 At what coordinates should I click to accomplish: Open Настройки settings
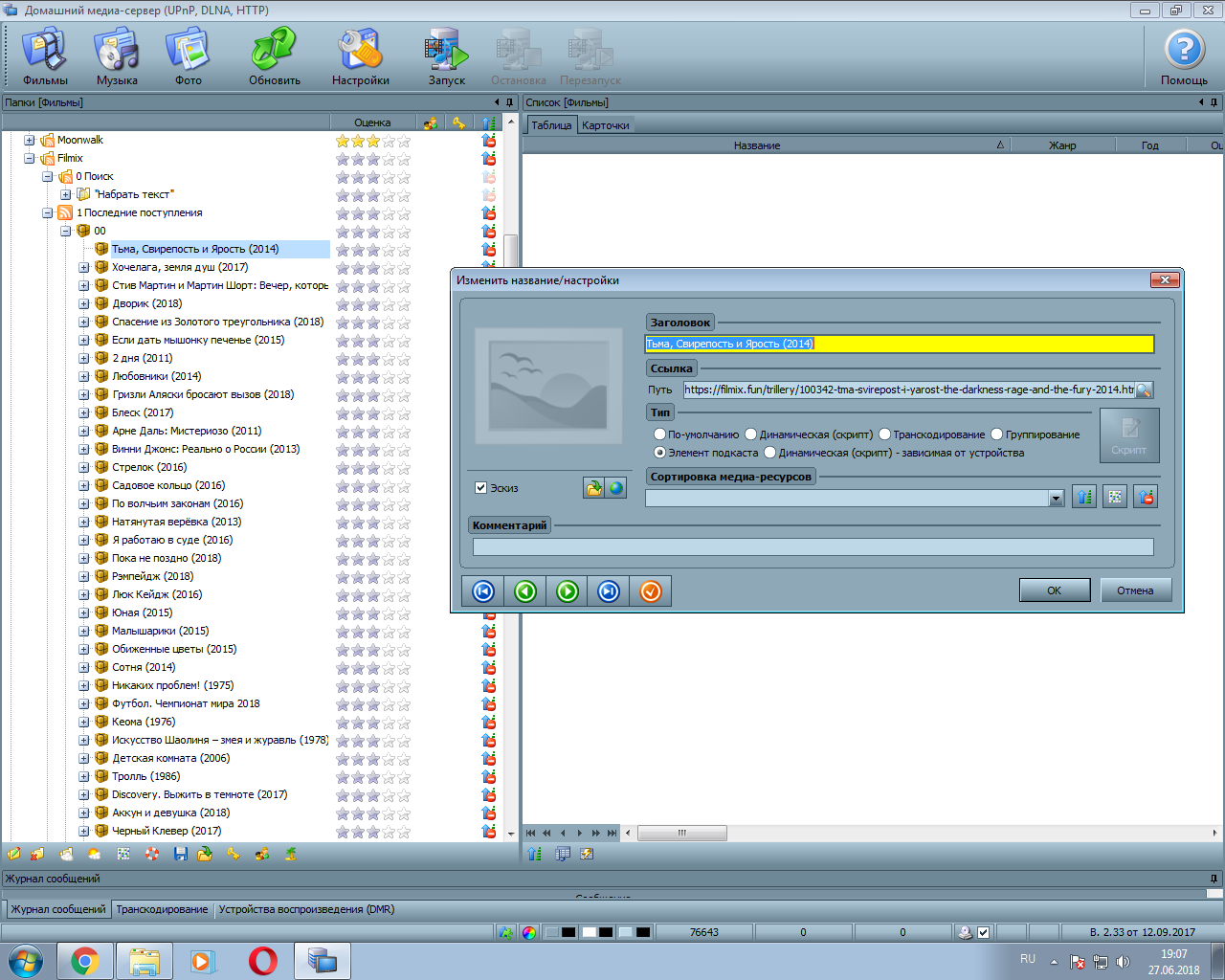pyautogui.click(x=361, y=56)
